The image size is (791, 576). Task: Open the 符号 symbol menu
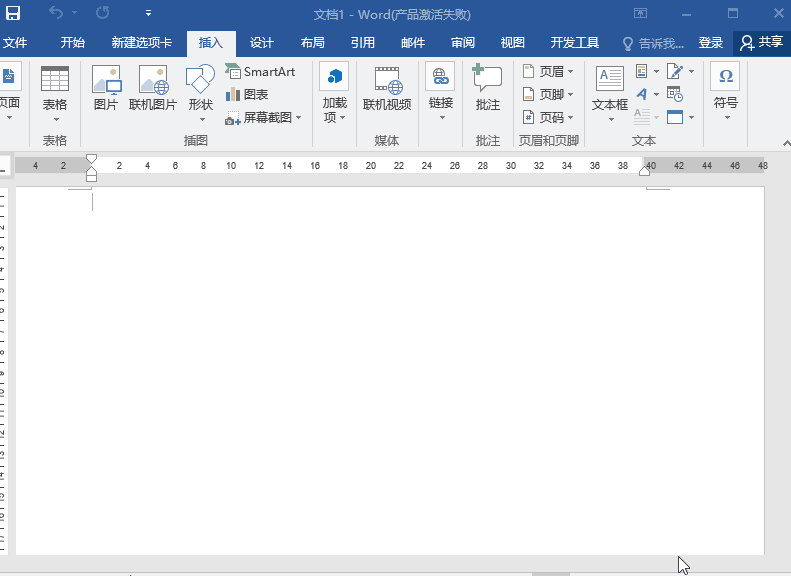click(725, 92)
